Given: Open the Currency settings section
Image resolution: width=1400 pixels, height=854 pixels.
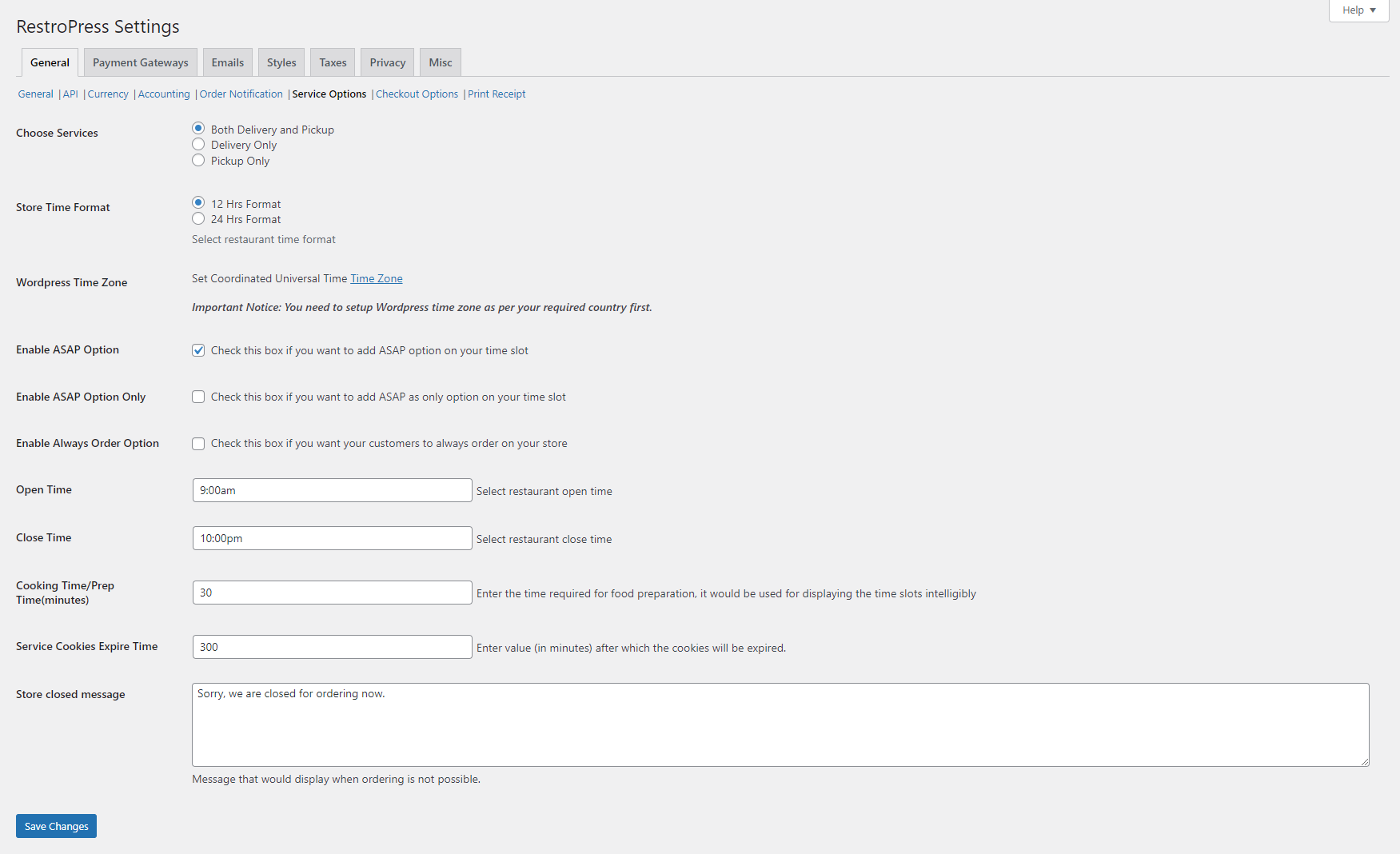Looking at the screenshot, I should (x=108, y=94).
